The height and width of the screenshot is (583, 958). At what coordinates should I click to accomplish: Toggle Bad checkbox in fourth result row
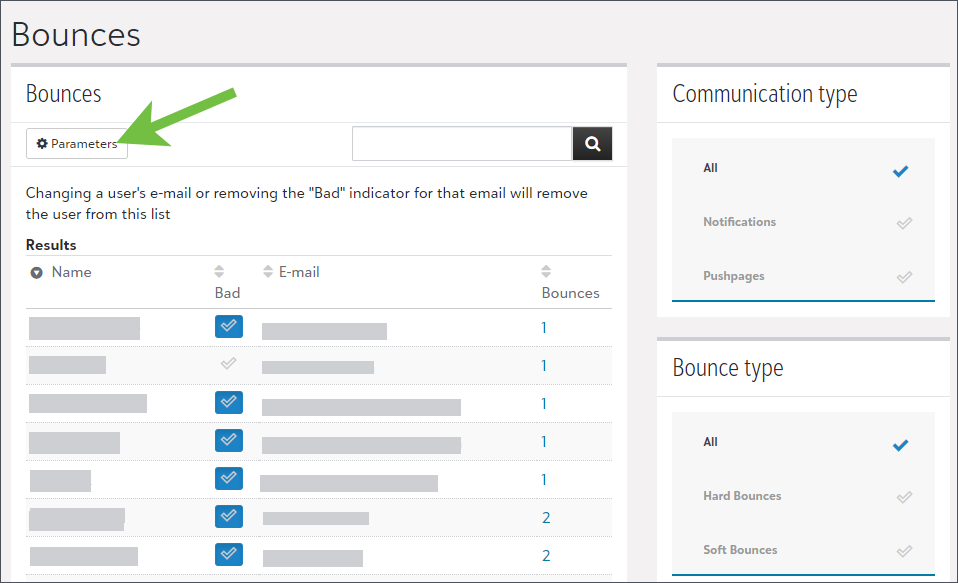[x=229, y=440]
